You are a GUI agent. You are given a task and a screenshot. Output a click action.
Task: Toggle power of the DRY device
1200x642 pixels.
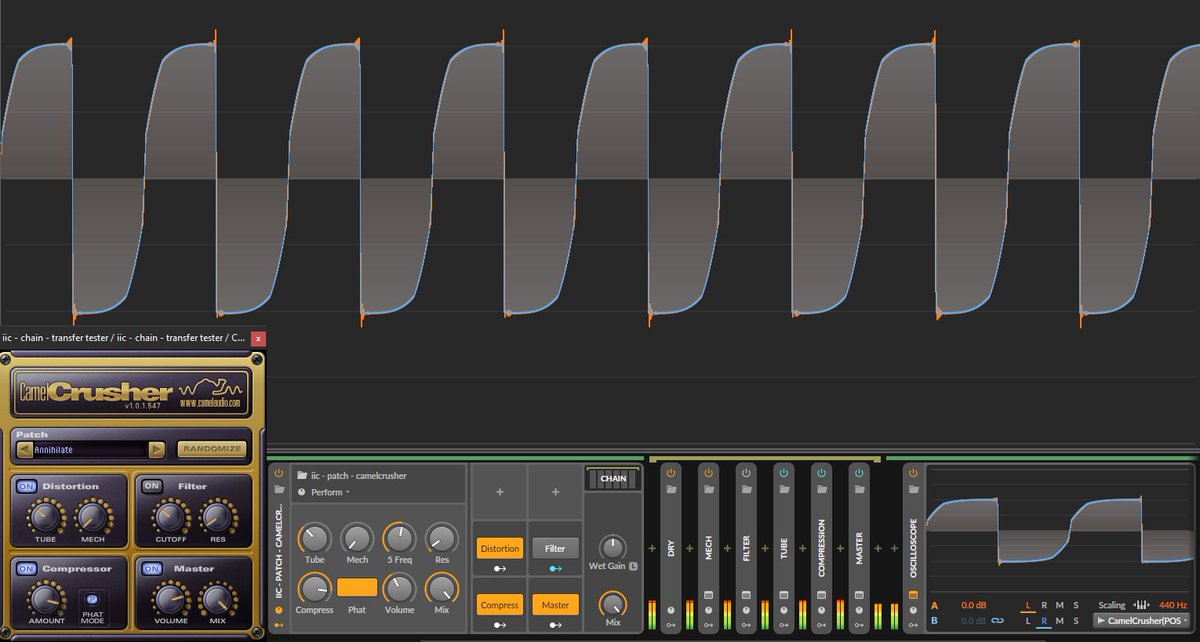coord(671,473)
